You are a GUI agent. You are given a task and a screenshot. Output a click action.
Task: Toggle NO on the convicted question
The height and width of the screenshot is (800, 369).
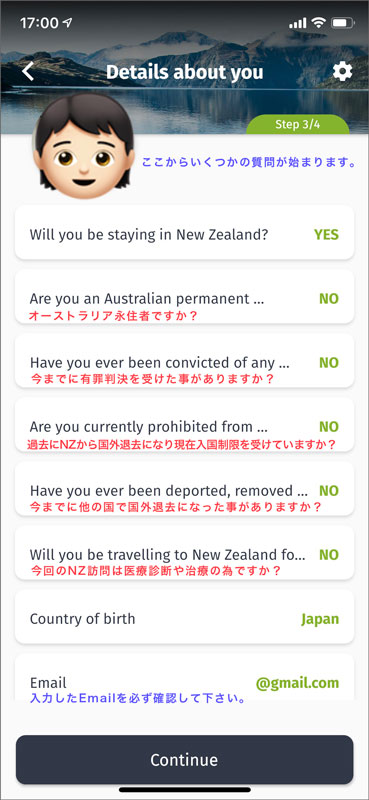pyautogui.click(x=329, y=363)
